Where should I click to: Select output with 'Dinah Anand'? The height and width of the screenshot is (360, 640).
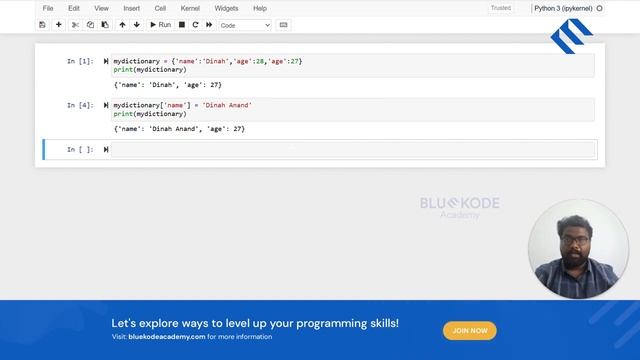179,129
